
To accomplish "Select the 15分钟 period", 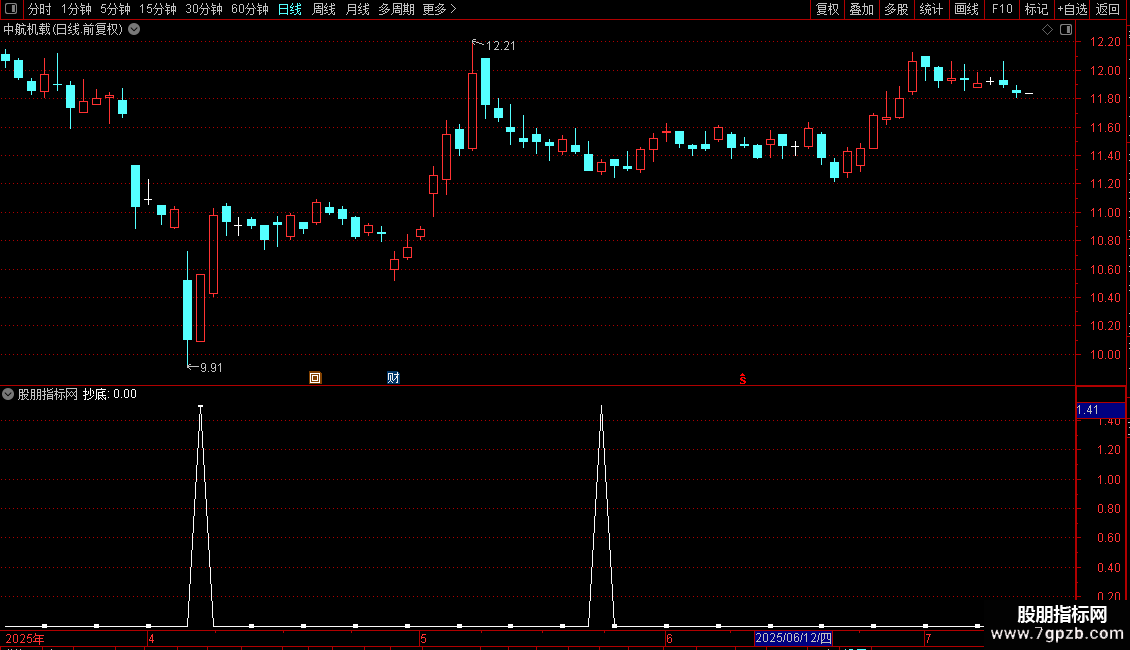I will tap(158, 9).
